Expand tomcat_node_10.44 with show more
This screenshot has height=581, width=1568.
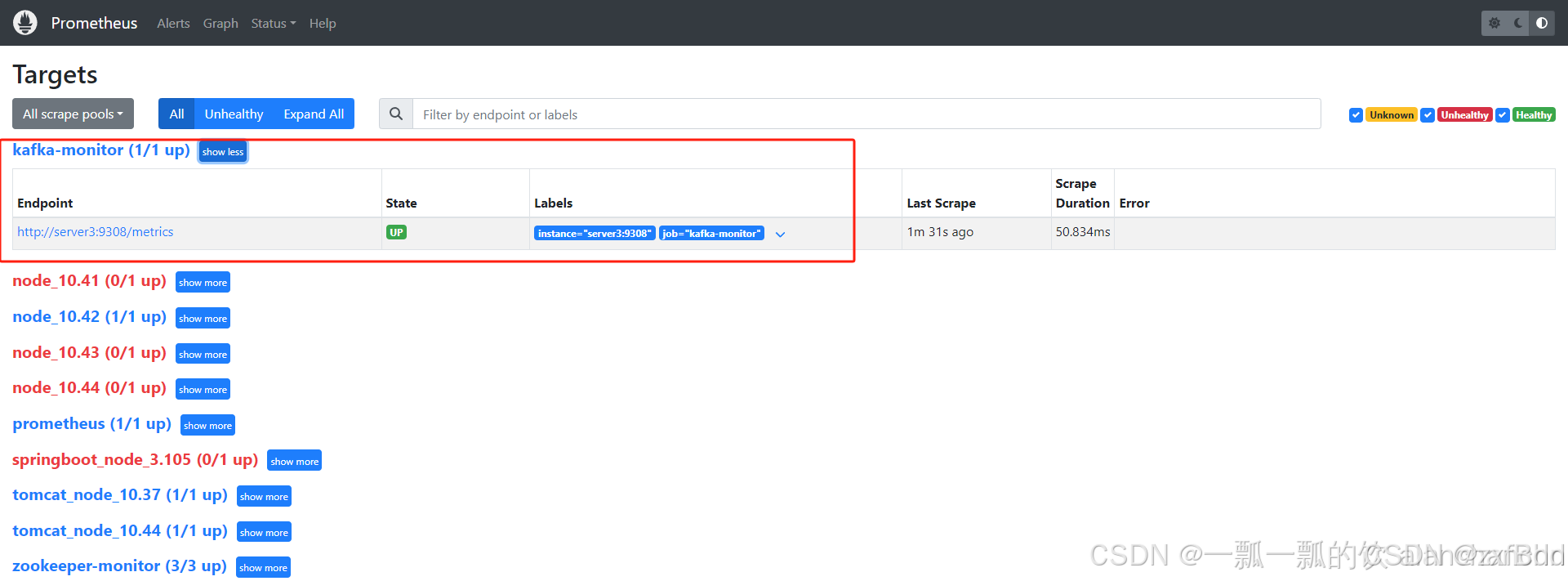[264, 532]
